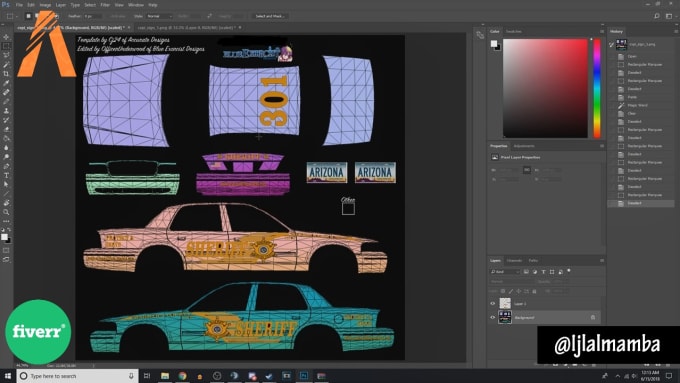The image size is (680, 383).
Task: Open the layer Opacity dropdown
Action: point(560,282)
